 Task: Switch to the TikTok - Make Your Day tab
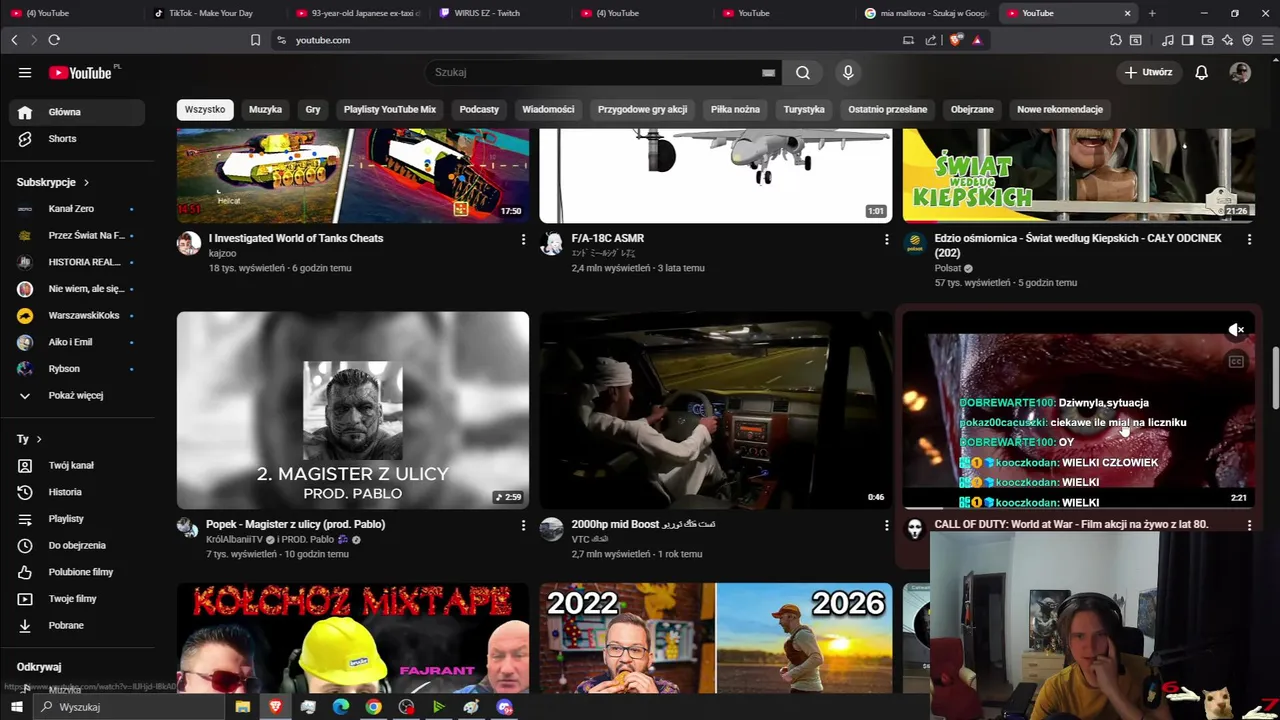210,13
